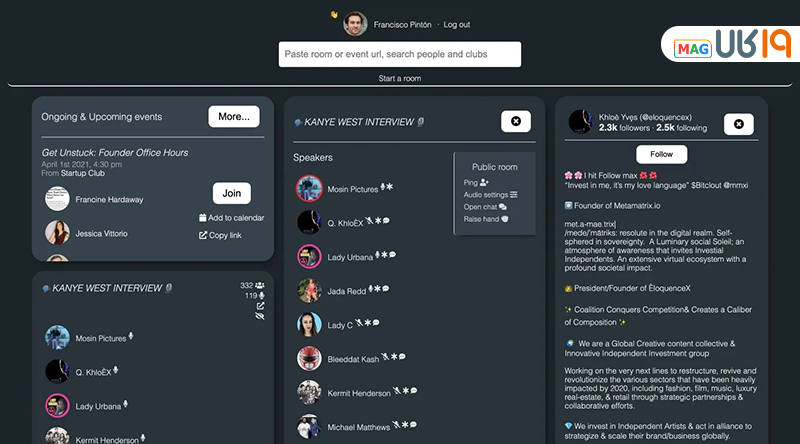Open Mosin Pictures speaker avatar
Viewport: 800px width, 444px height.
tap(309, 188)
